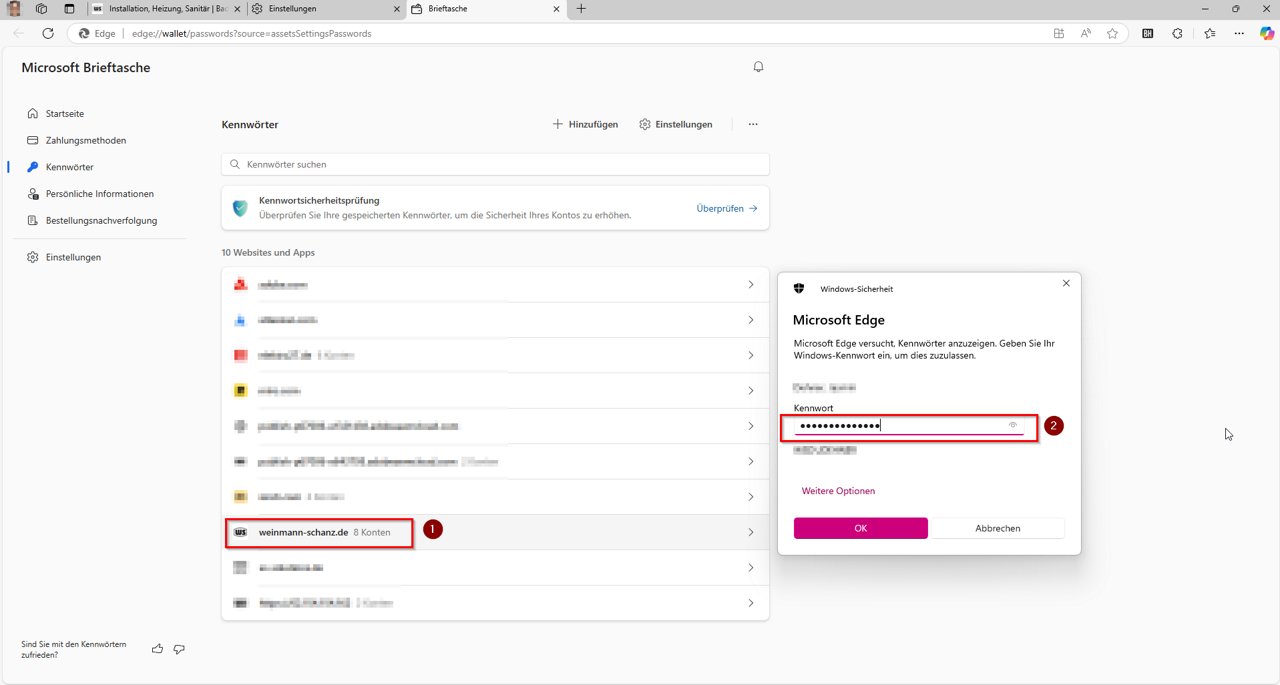The image size is (1280, 685).
Task: Click the notification bell icon
Action: [x=758, y=67]
